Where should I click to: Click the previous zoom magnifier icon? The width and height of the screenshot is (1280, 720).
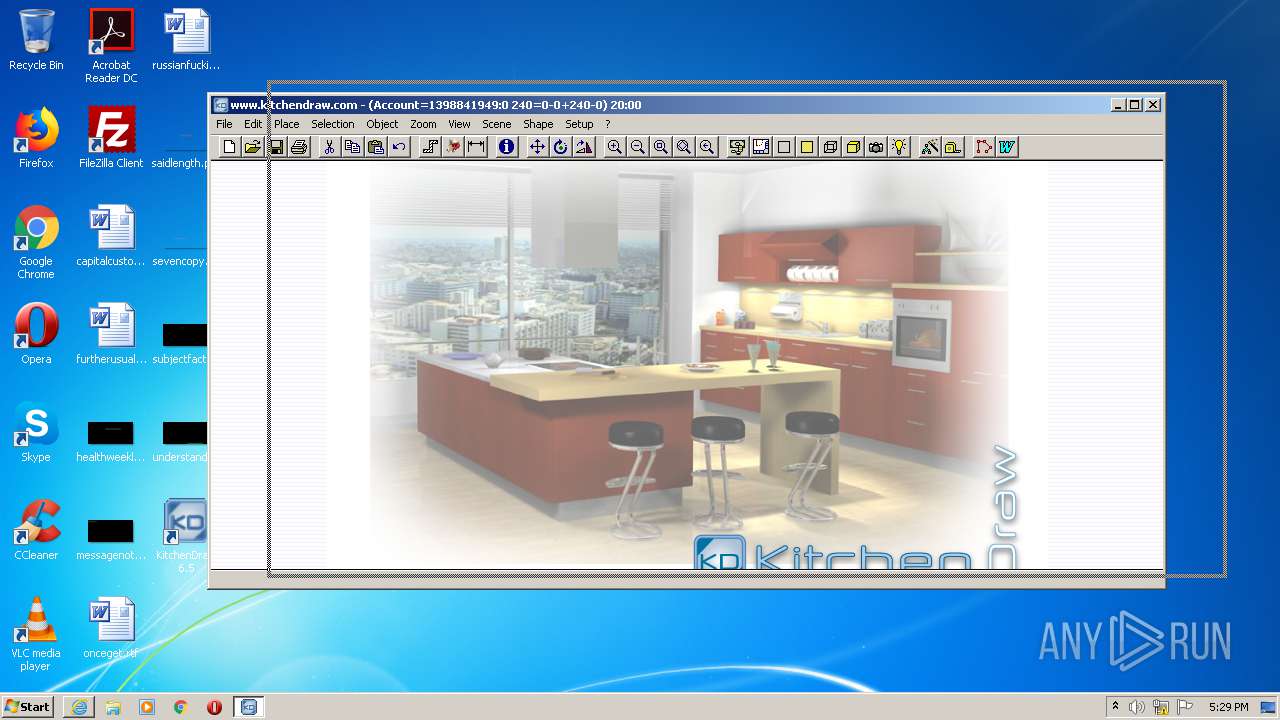(x=707, y=147)
